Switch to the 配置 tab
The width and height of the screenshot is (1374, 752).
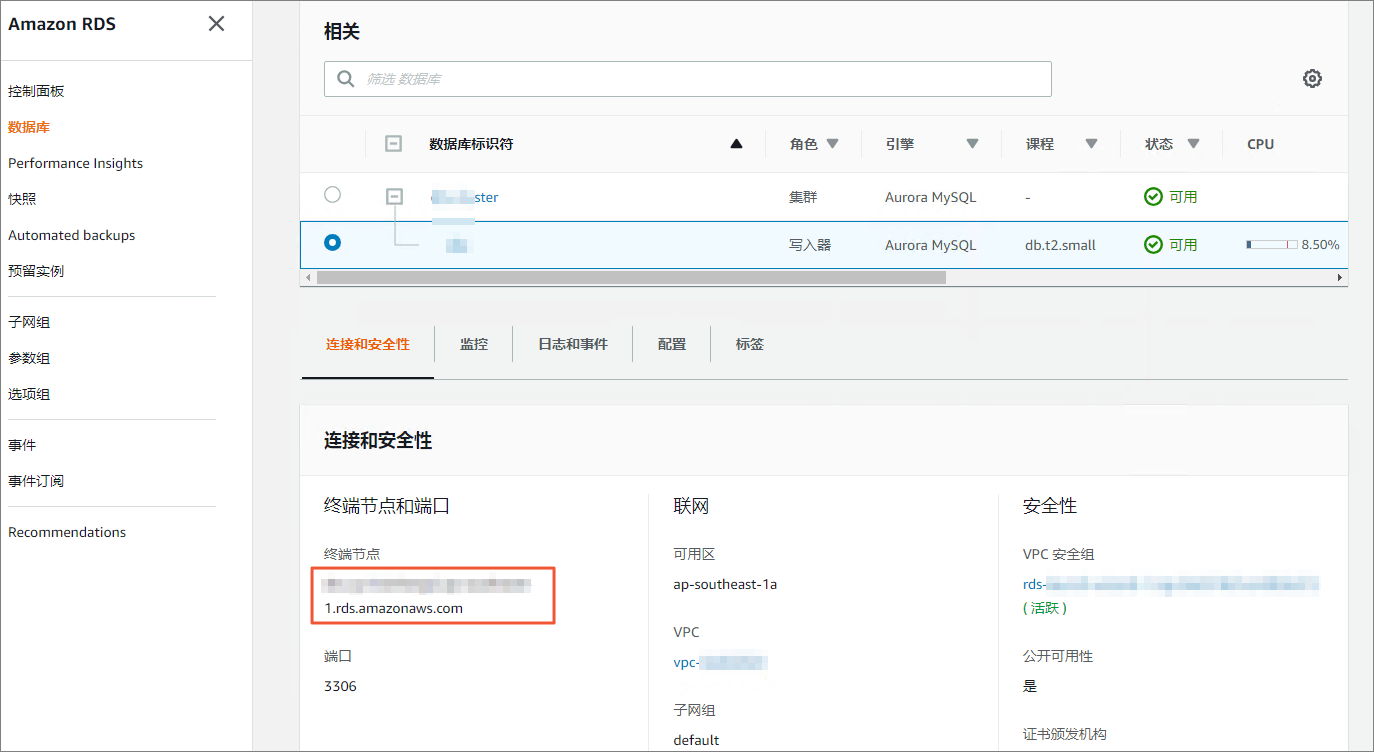tap(672, 344)
